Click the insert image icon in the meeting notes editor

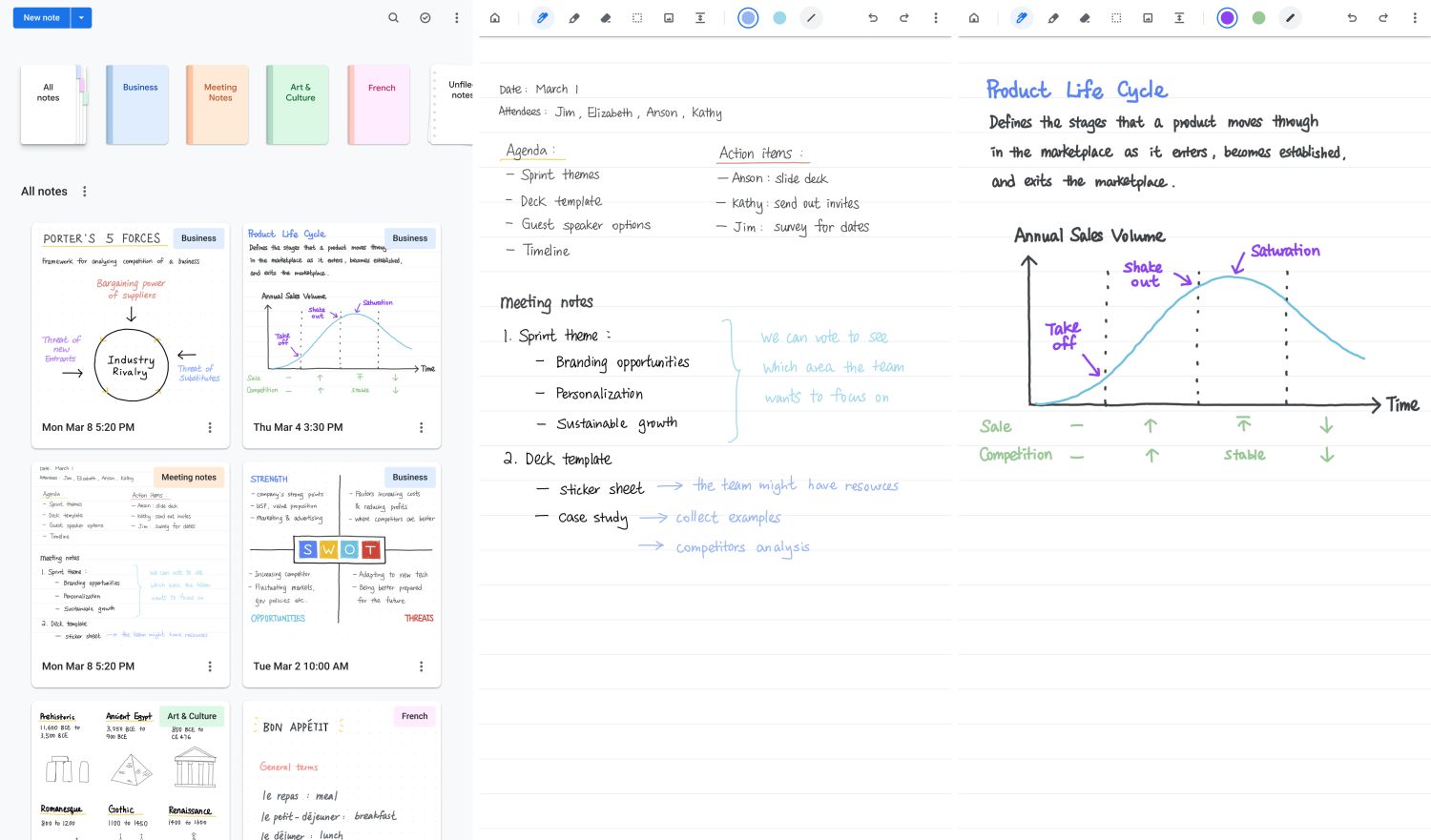tap(669, 18)
